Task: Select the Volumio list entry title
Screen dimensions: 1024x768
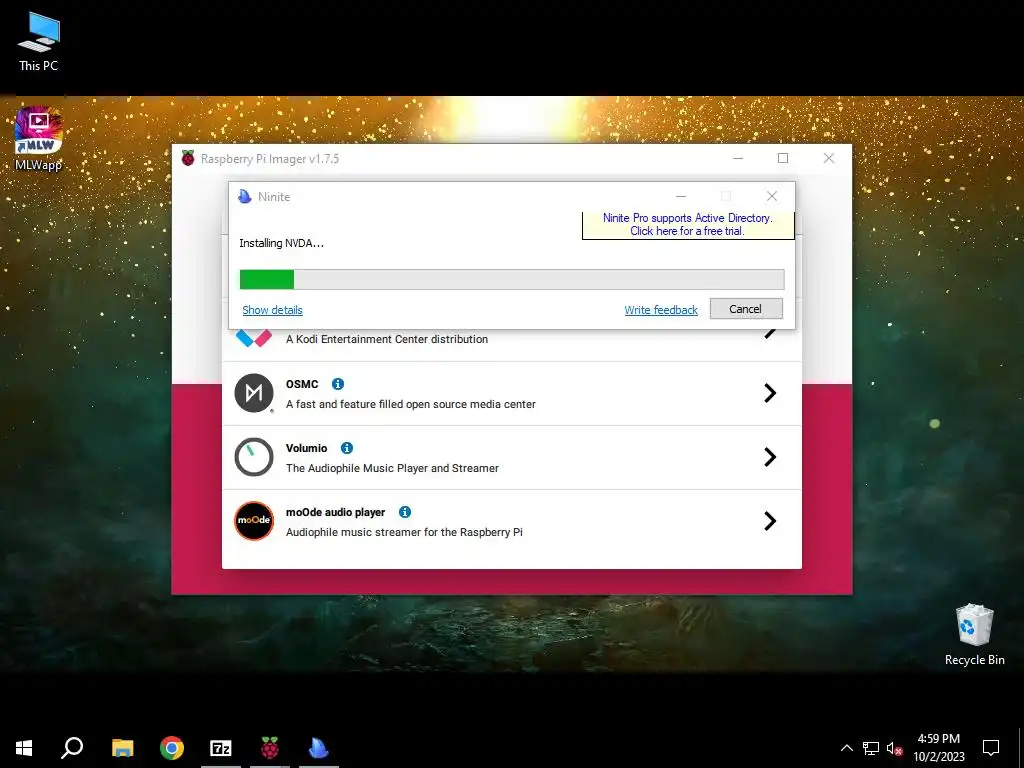Action: click(x=306, y=448)
